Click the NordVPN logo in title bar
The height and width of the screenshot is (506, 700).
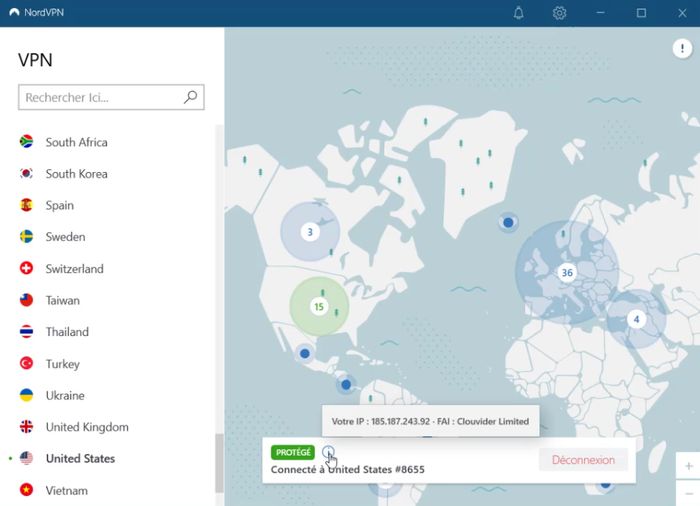pyautogui.click(x=14, y=13)
